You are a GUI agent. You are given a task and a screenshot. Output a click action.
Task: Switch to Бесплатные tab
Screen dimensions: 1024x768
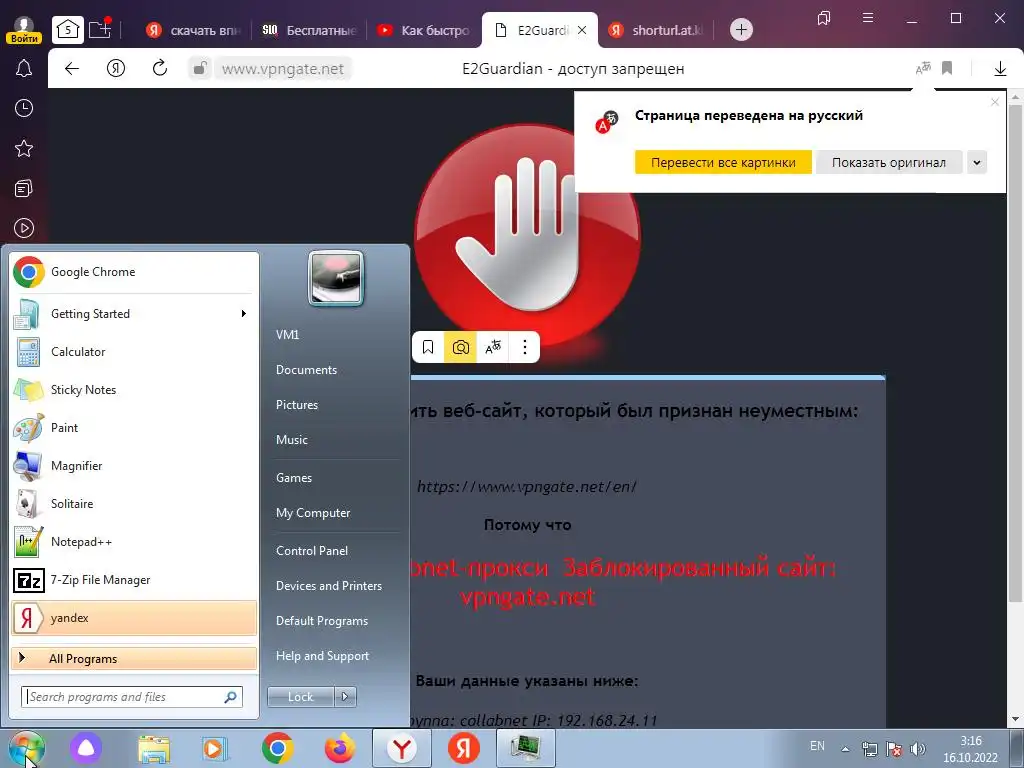pyautogui.click(x=308, y=30)
